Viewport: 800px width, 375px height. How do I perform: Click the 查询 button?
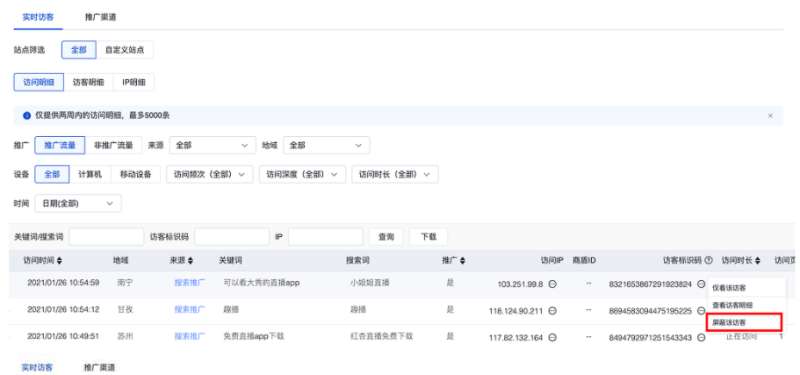pos(386,237)
